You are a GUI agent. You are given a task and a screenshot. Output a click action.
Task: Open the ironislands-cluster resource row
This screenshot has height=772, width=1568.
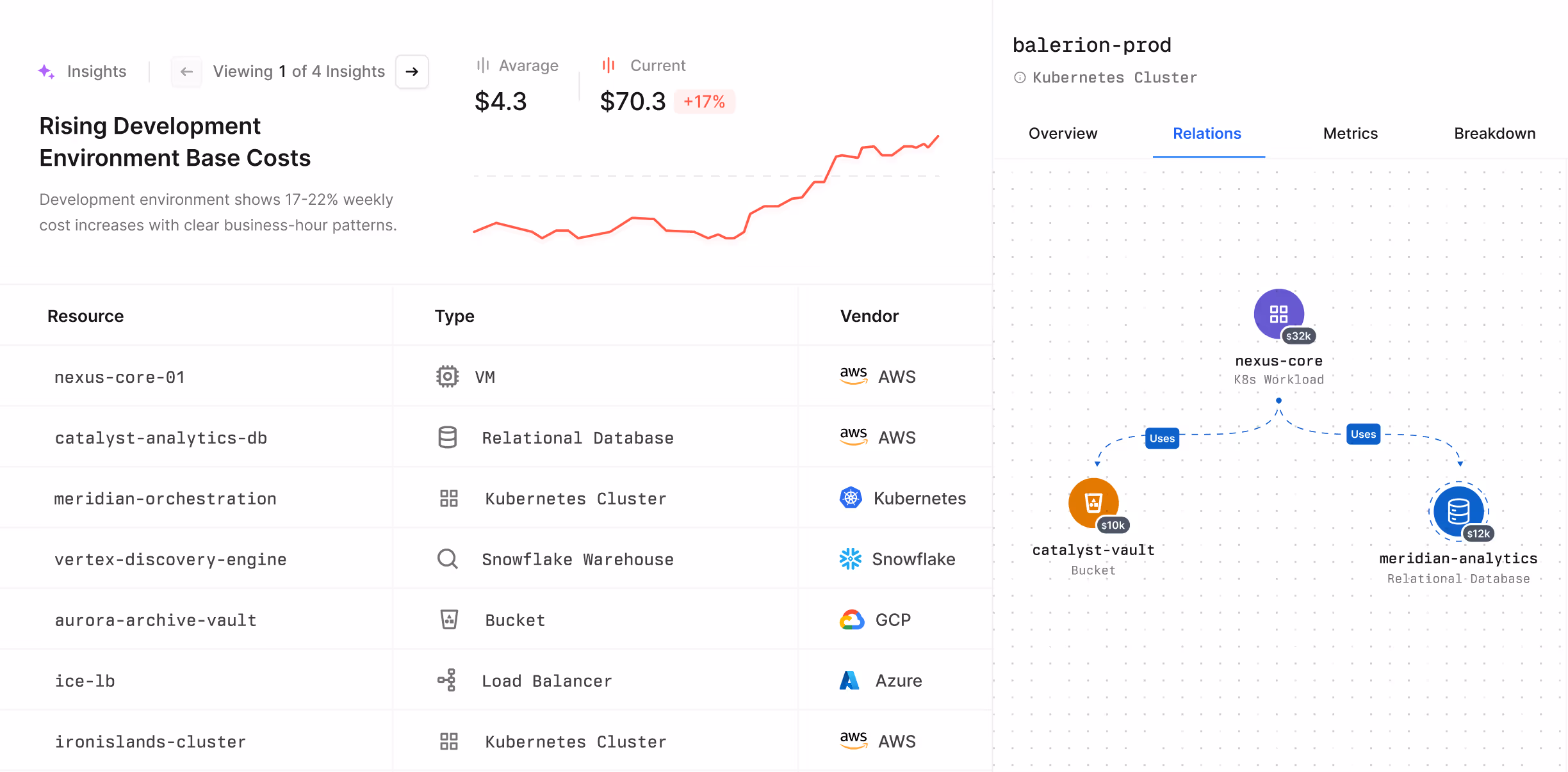[496, 741]
